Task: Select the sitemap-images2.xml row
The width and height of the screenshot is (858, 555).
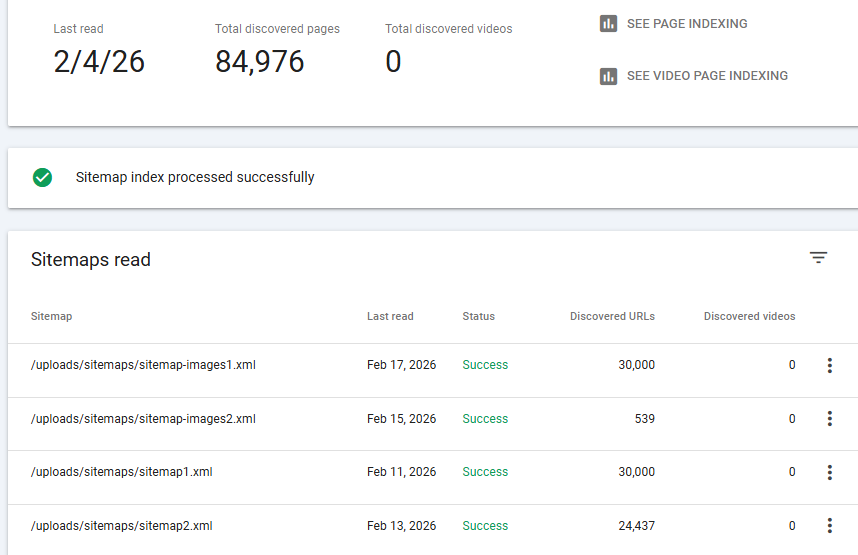Action: pos(143,419)
